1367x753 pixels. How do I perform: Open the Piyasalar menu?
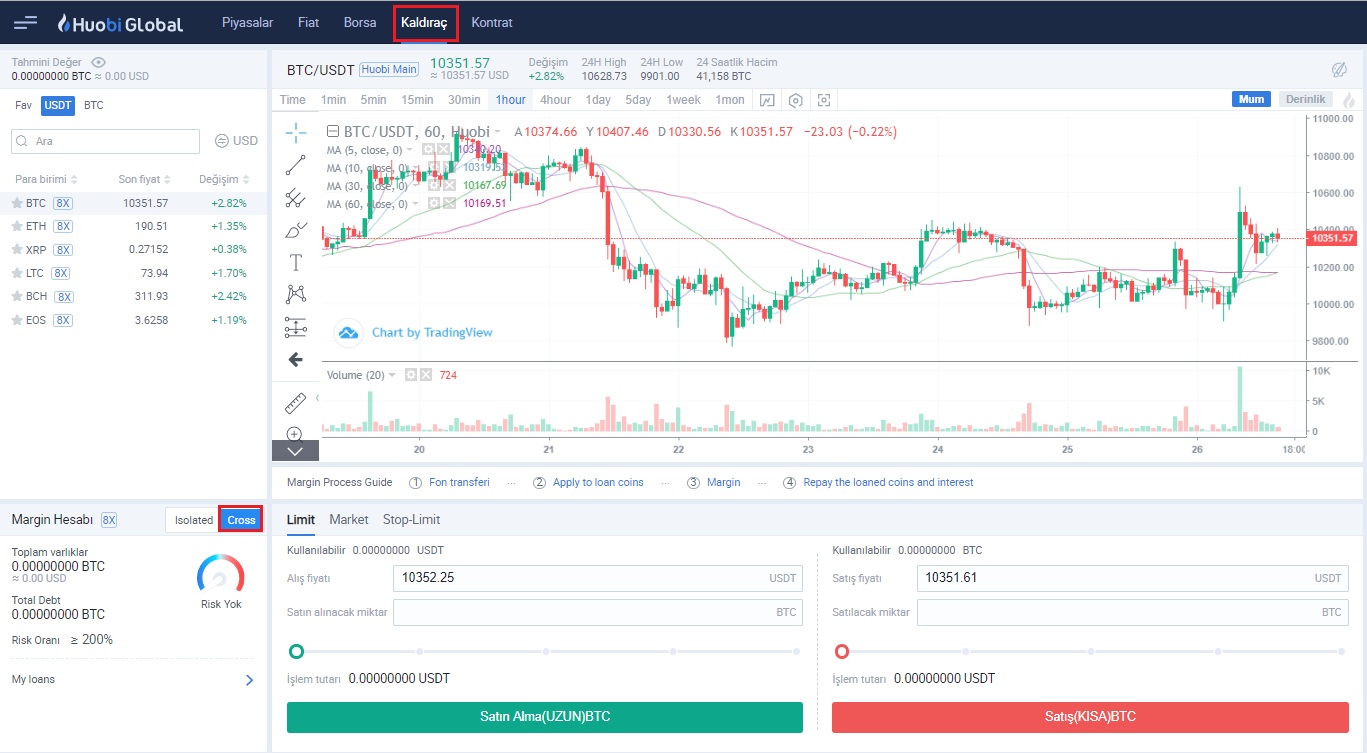tap(247, 22)
